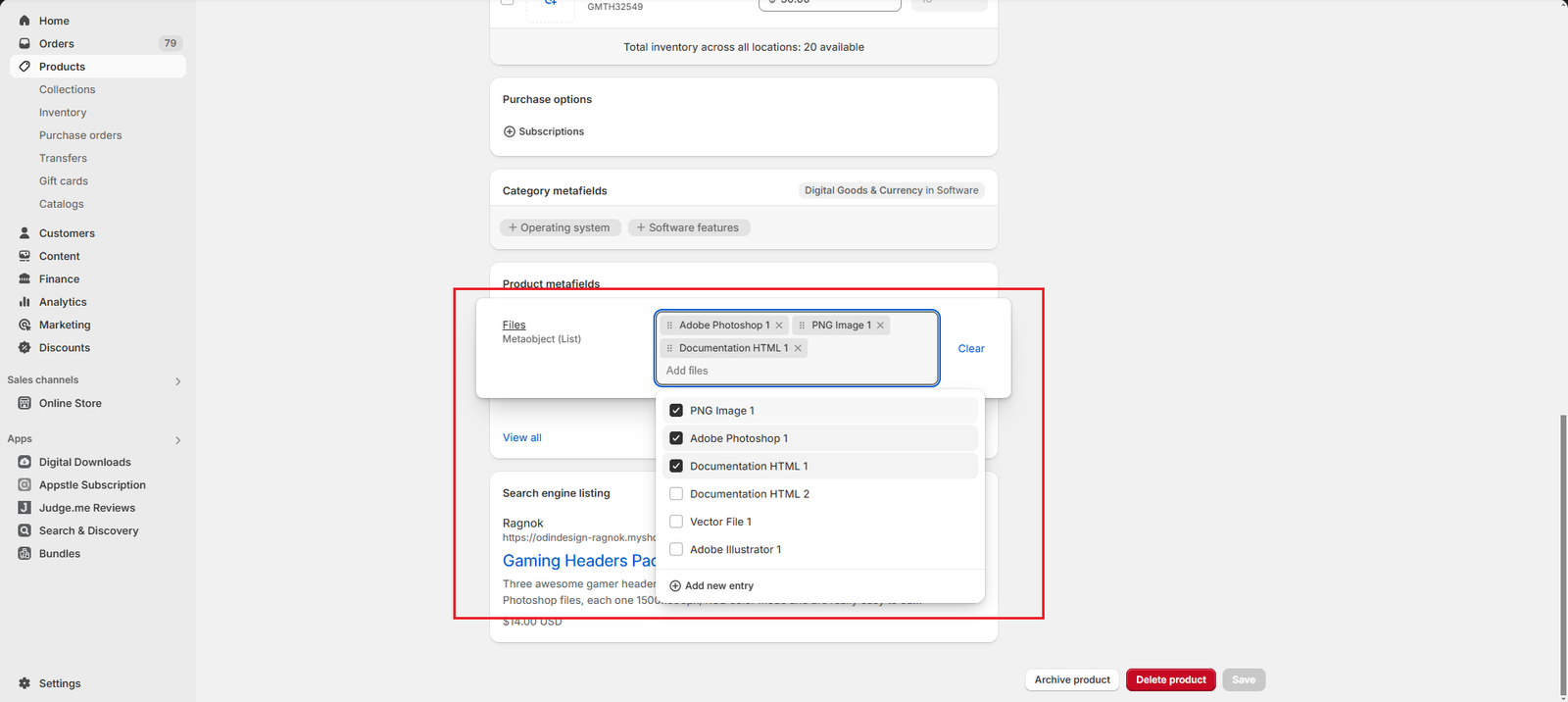Image resolution: width=1568 pixels, height=702 pixels.
Task: Open the Gift cards page
Action: coord(64,181)
